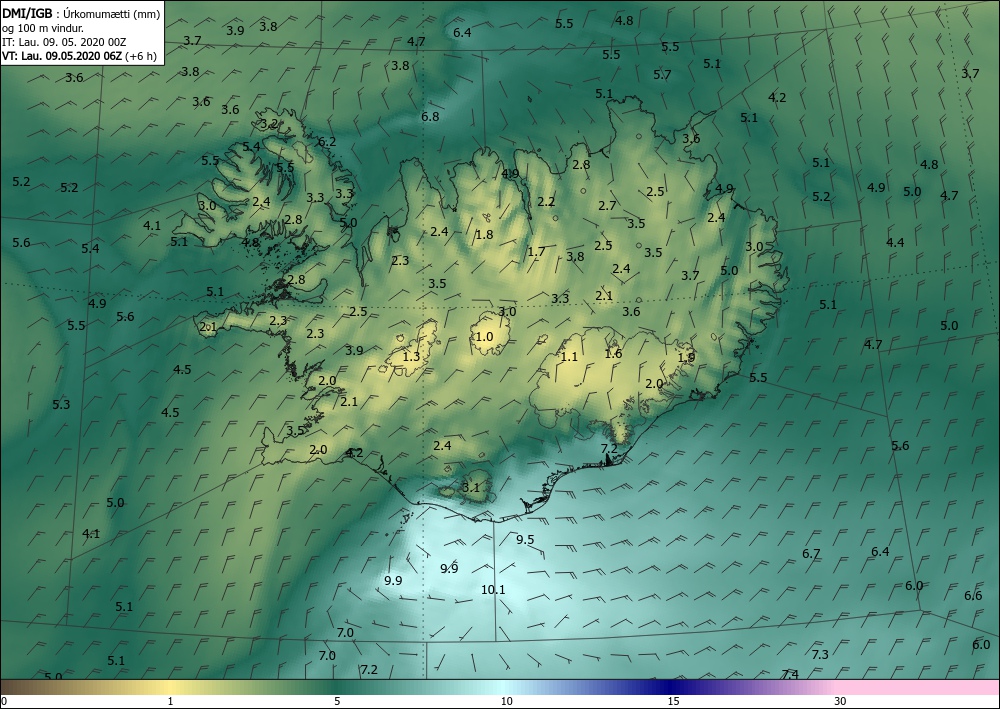Screen dimensions: 1000x709
Task: Click the 6.8 value north of Iceland
Action: [x=430, y=117]
